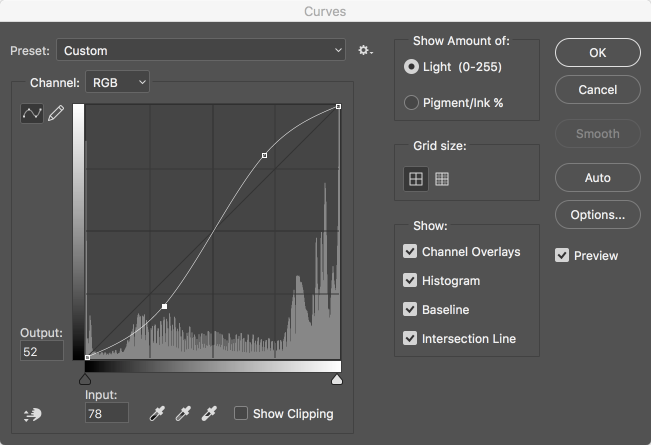Select the curve endpoint at top-right corner

click(x=338, y=107)
